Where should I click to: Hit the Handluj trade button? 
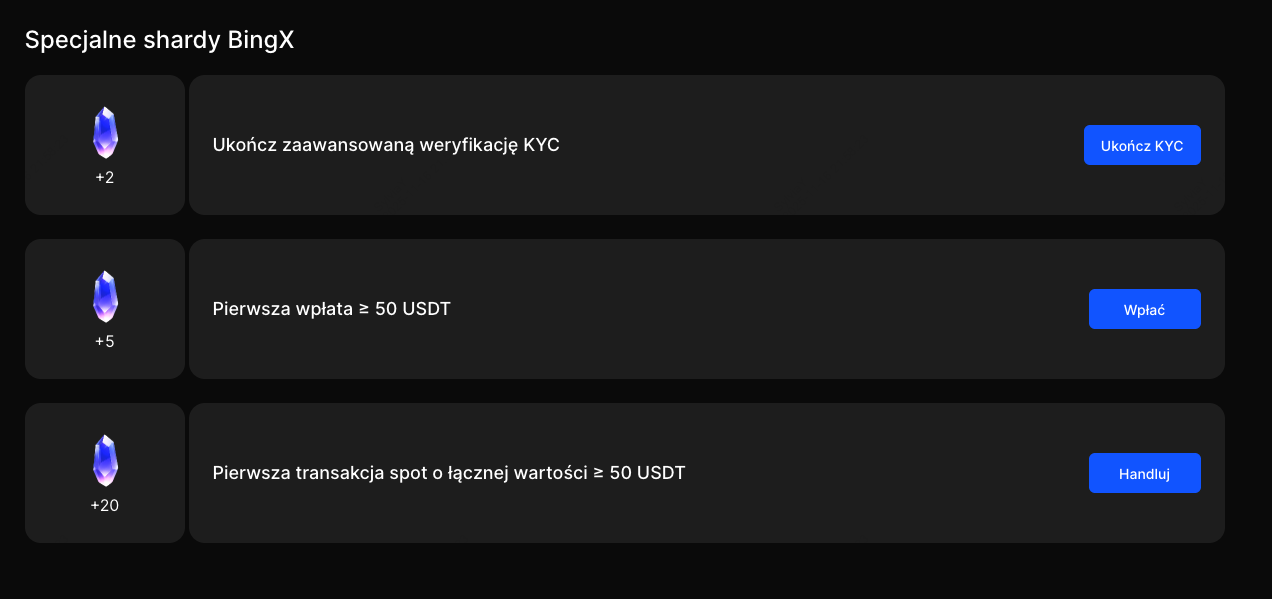pos(1144,473)
